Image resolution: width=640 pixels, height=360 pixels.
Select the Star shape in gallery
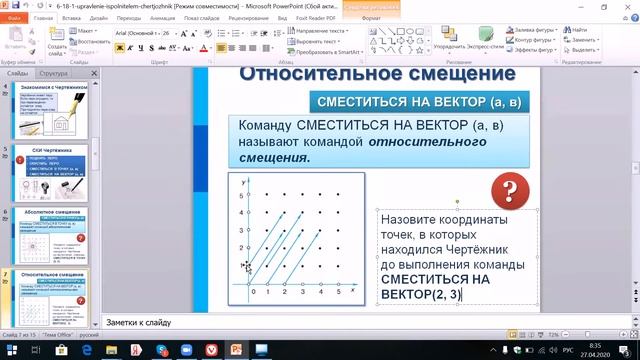[419, 51]
